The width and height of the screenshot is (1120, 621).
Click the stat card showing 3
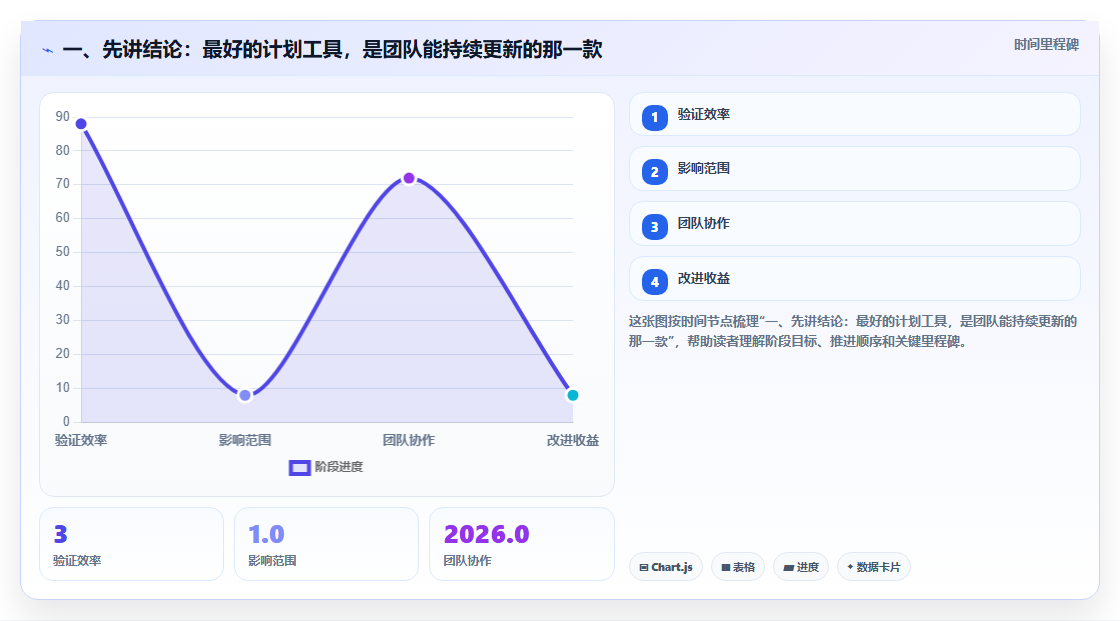coord(131,544)
